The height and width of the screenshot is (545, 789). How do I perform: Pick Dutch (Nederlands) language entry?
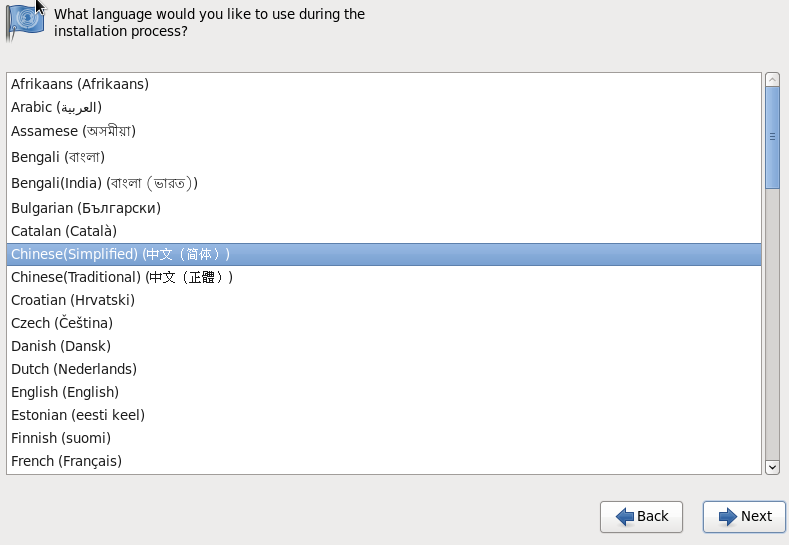[384, 369]
